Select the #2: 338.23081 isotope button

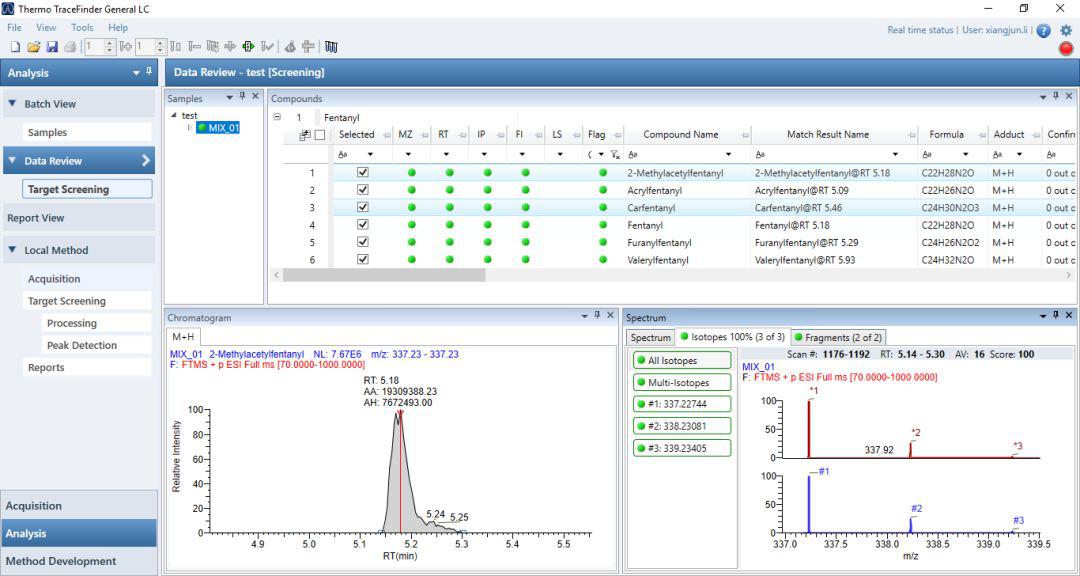click(681, 426)
